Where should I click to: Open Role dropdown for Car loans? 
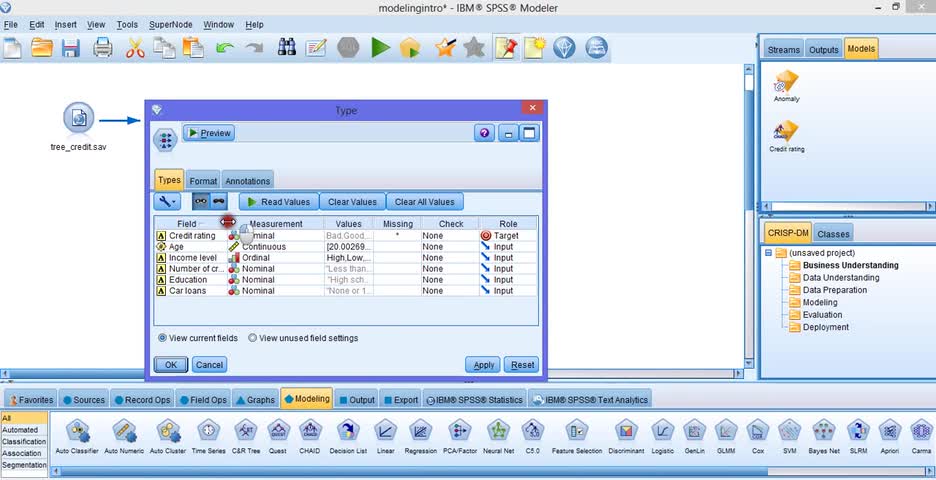pyautogui.click(x=508, y=291)
